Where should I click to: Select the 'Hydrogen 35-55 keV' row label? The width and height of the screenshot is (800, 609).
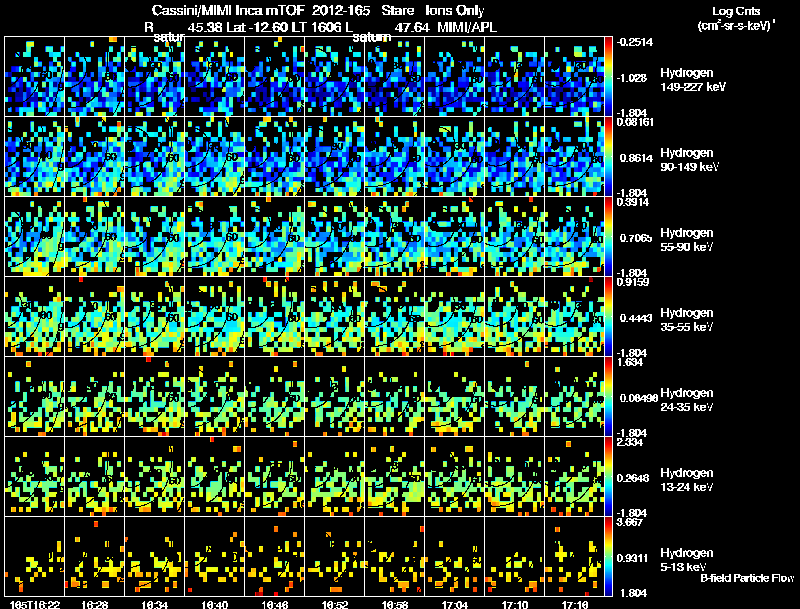687,320
